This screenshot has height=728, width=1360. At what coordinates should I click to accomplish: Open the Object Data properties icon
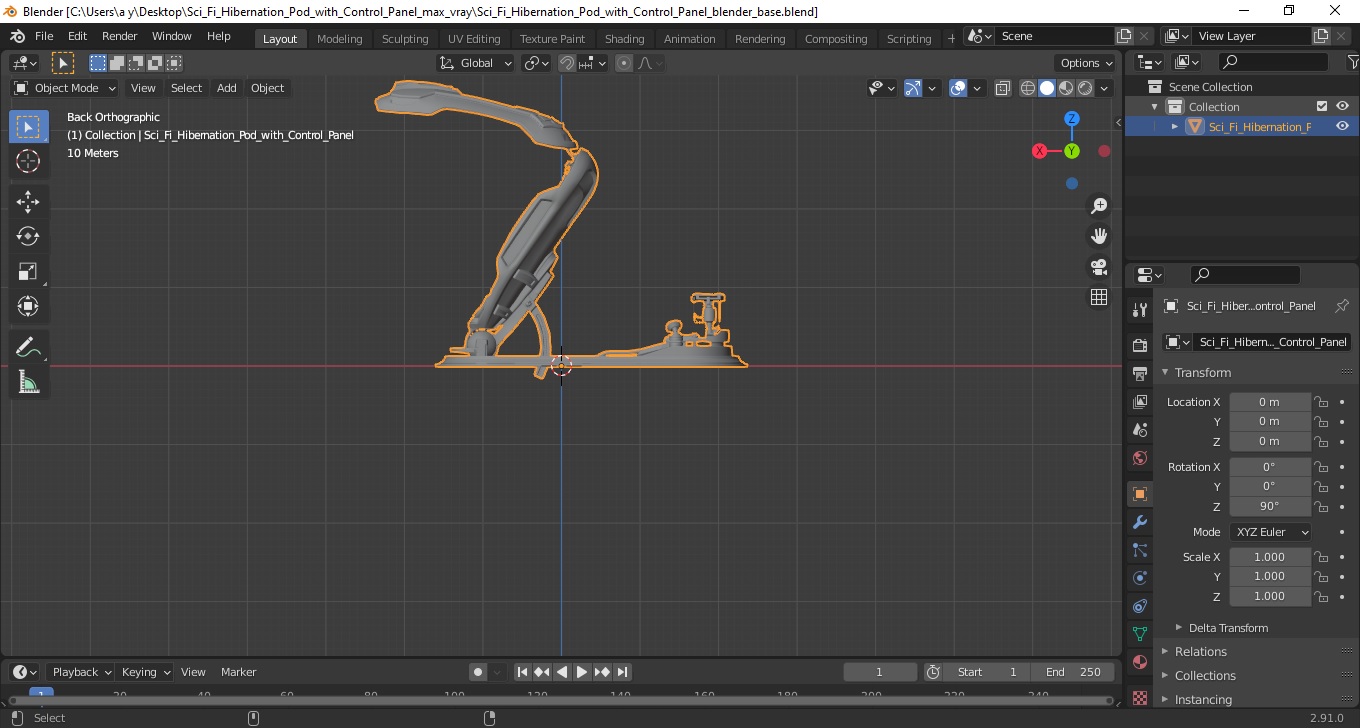coord(1139,634)
